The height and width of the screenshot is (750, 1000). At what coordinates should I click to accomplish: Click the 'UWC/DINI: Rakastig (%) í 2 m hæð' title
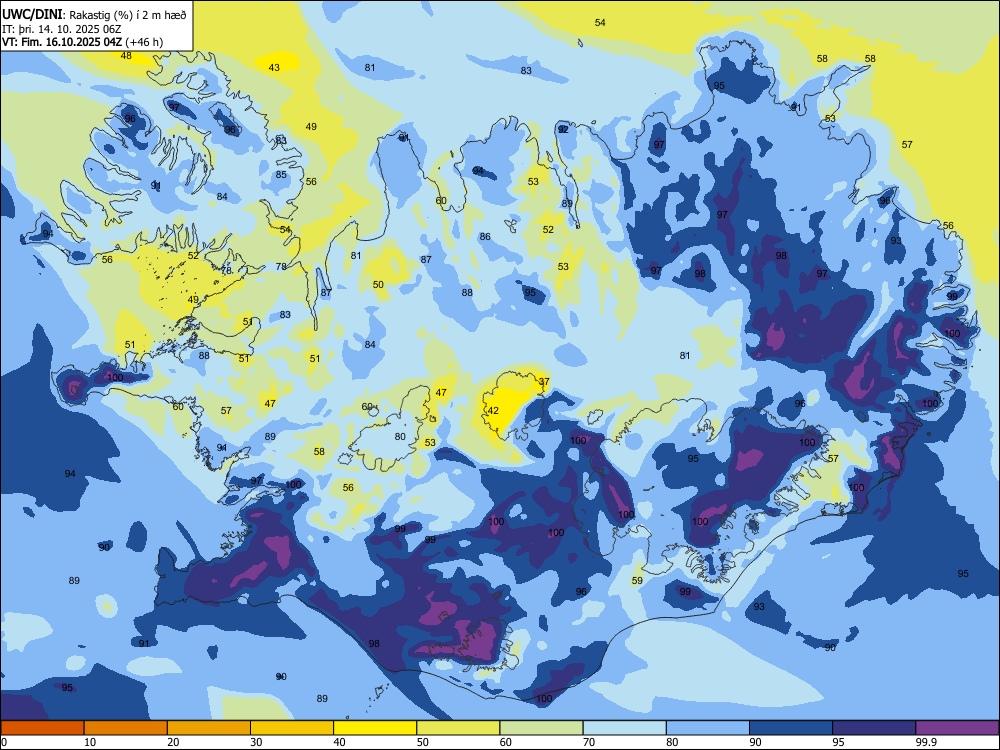coord(94,15)
